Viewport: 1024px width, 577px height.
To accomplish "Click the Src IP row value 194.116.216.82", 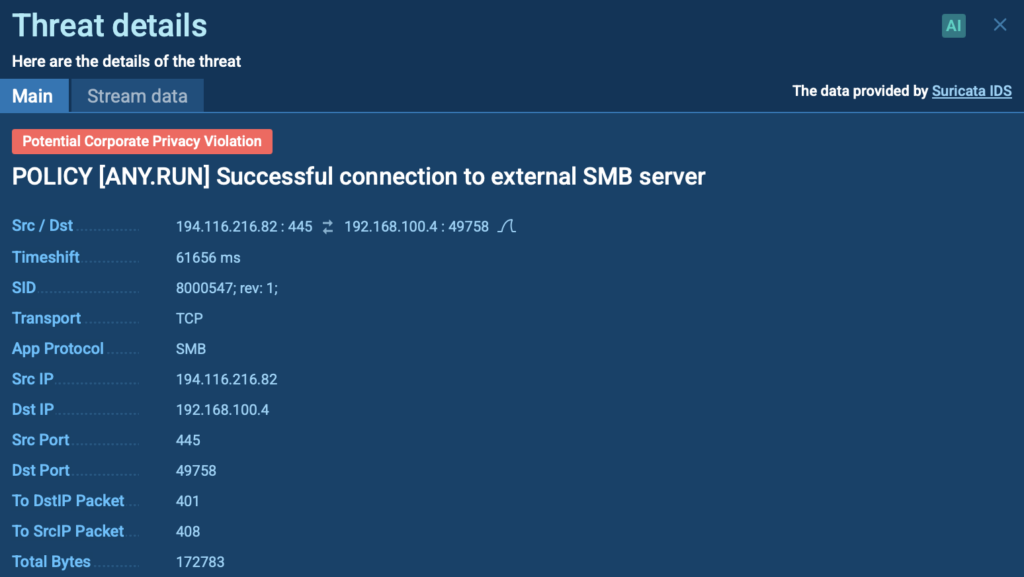I will click(226, 379).
